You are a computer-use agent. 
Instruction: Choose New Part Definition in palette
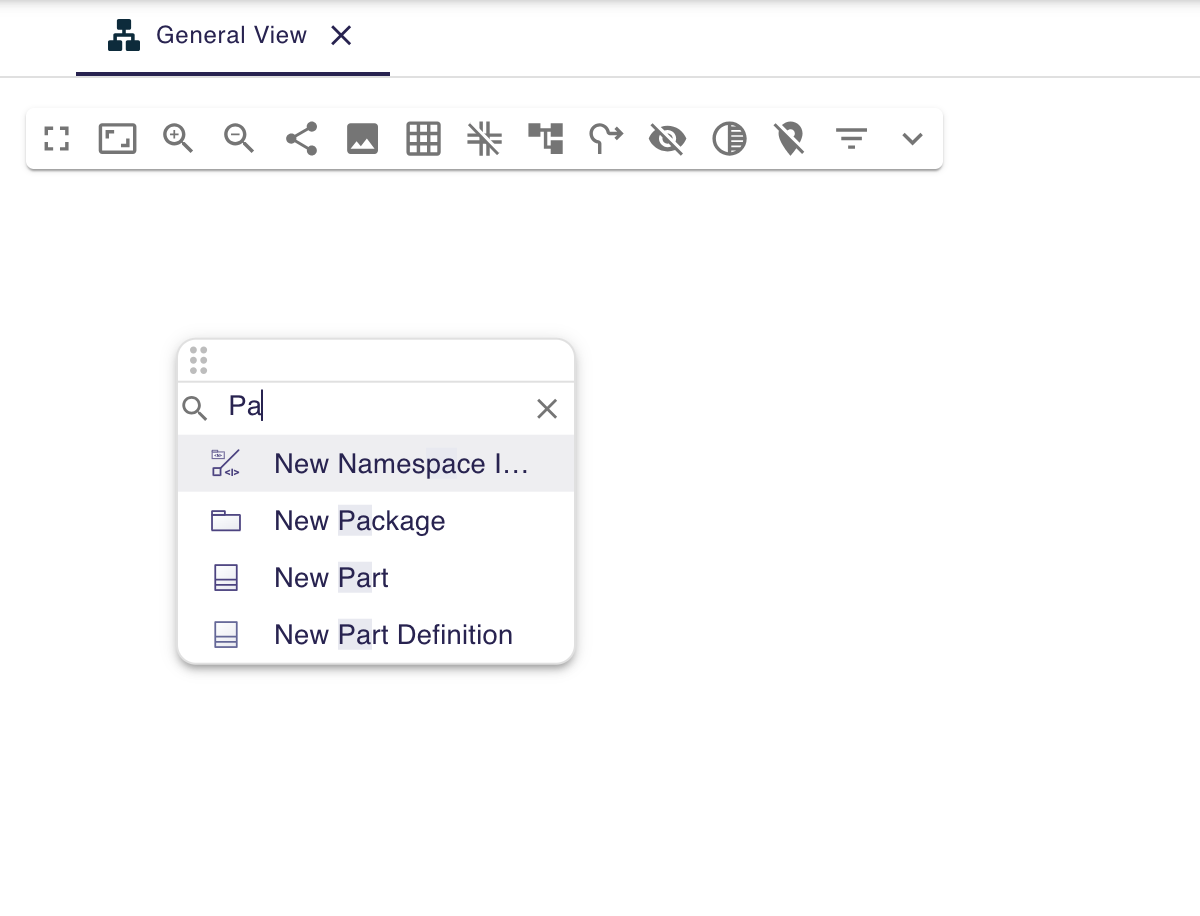pos(392,634)
